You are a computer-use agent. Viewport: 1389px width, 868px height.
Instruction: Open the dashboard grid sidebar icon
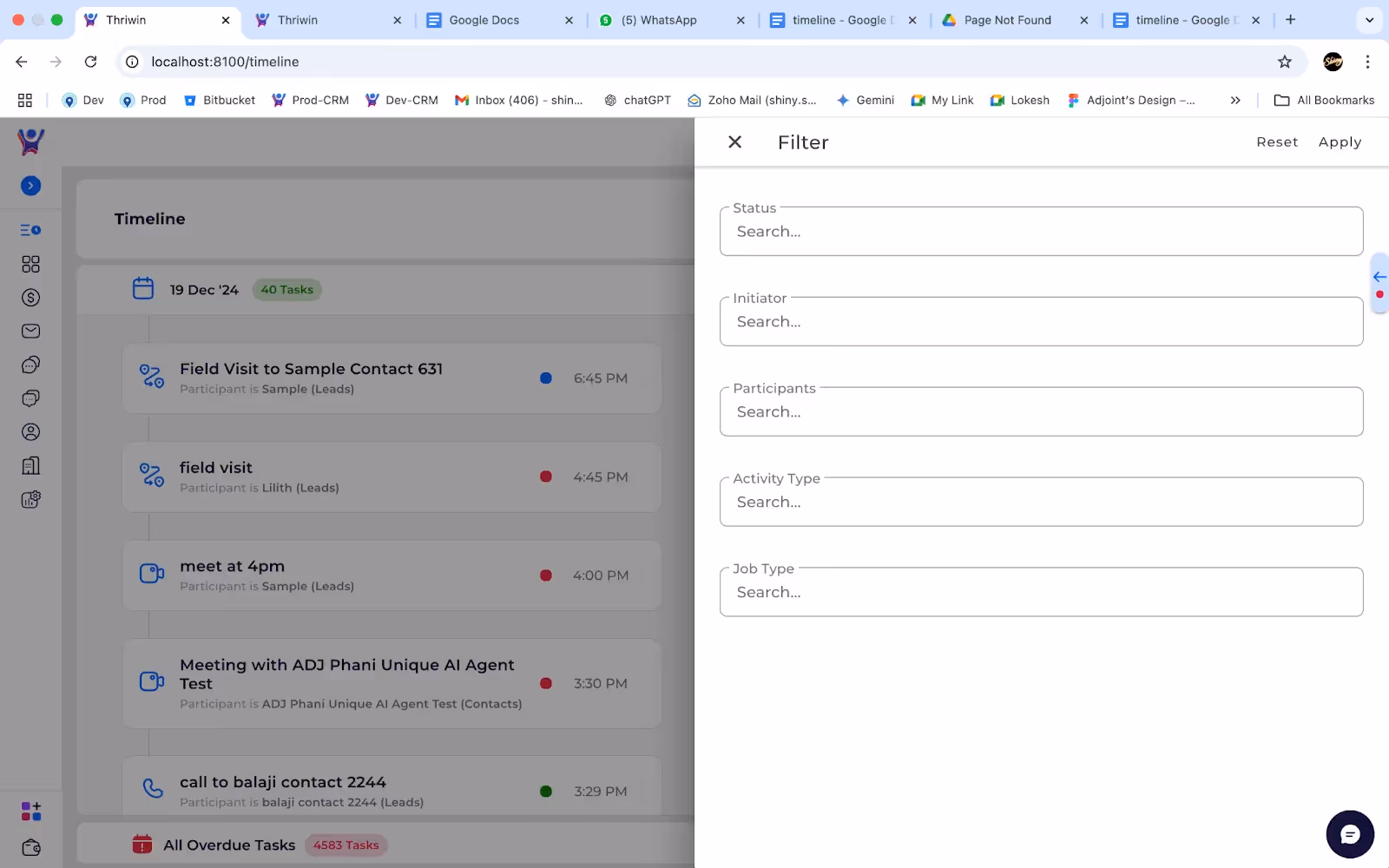pyautogui.click(x=30, y=264)
